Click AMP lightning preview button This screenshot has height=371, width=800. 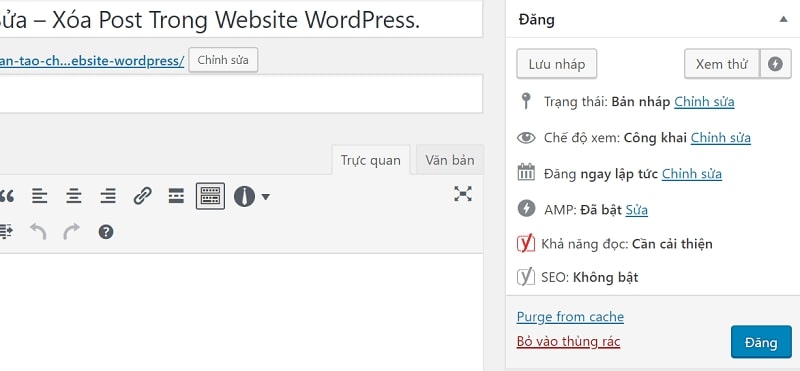point(775,64)
